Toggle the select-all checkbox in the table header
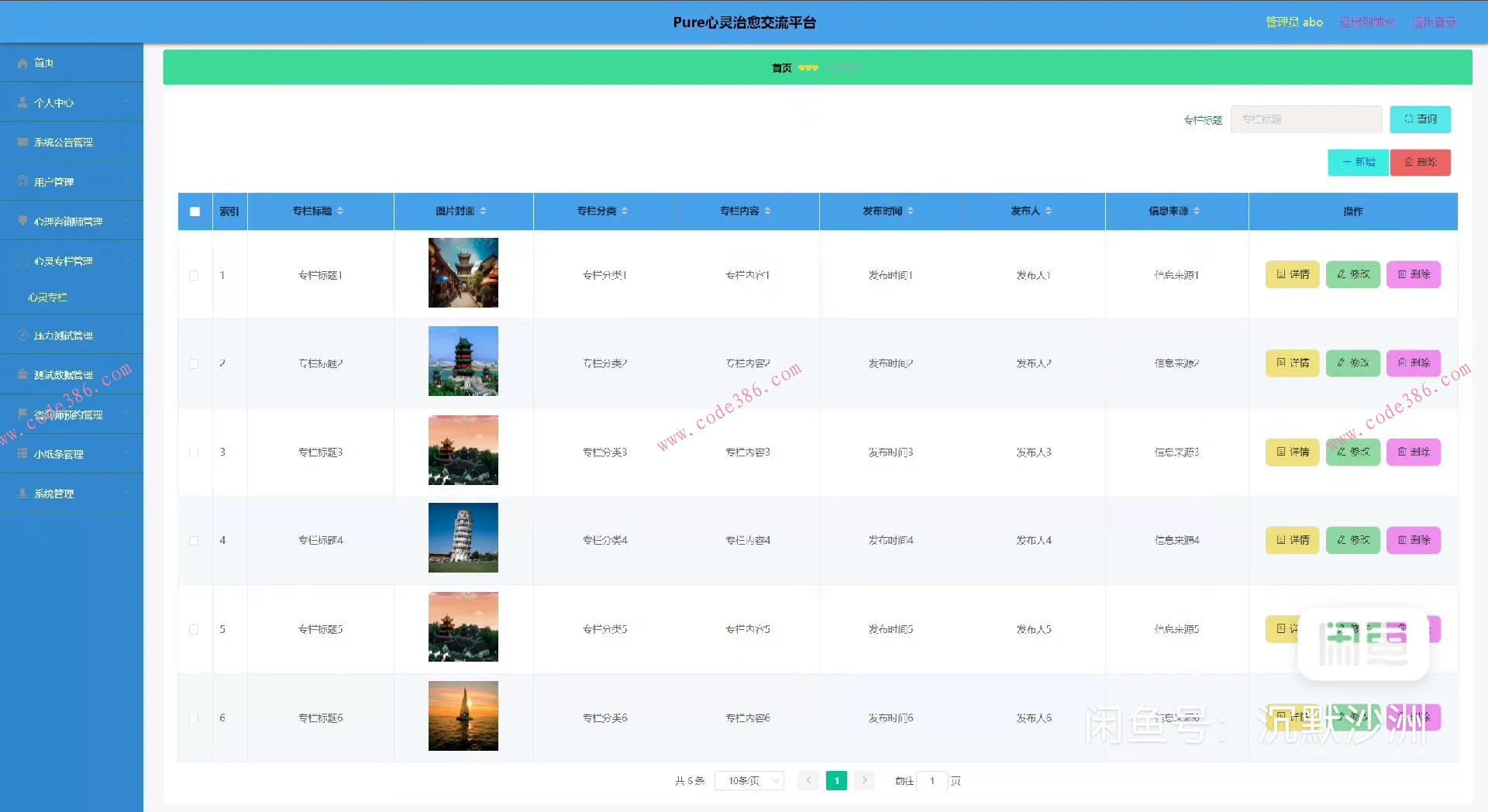Viewport: 1488px width, 812px height. (195, 212)
